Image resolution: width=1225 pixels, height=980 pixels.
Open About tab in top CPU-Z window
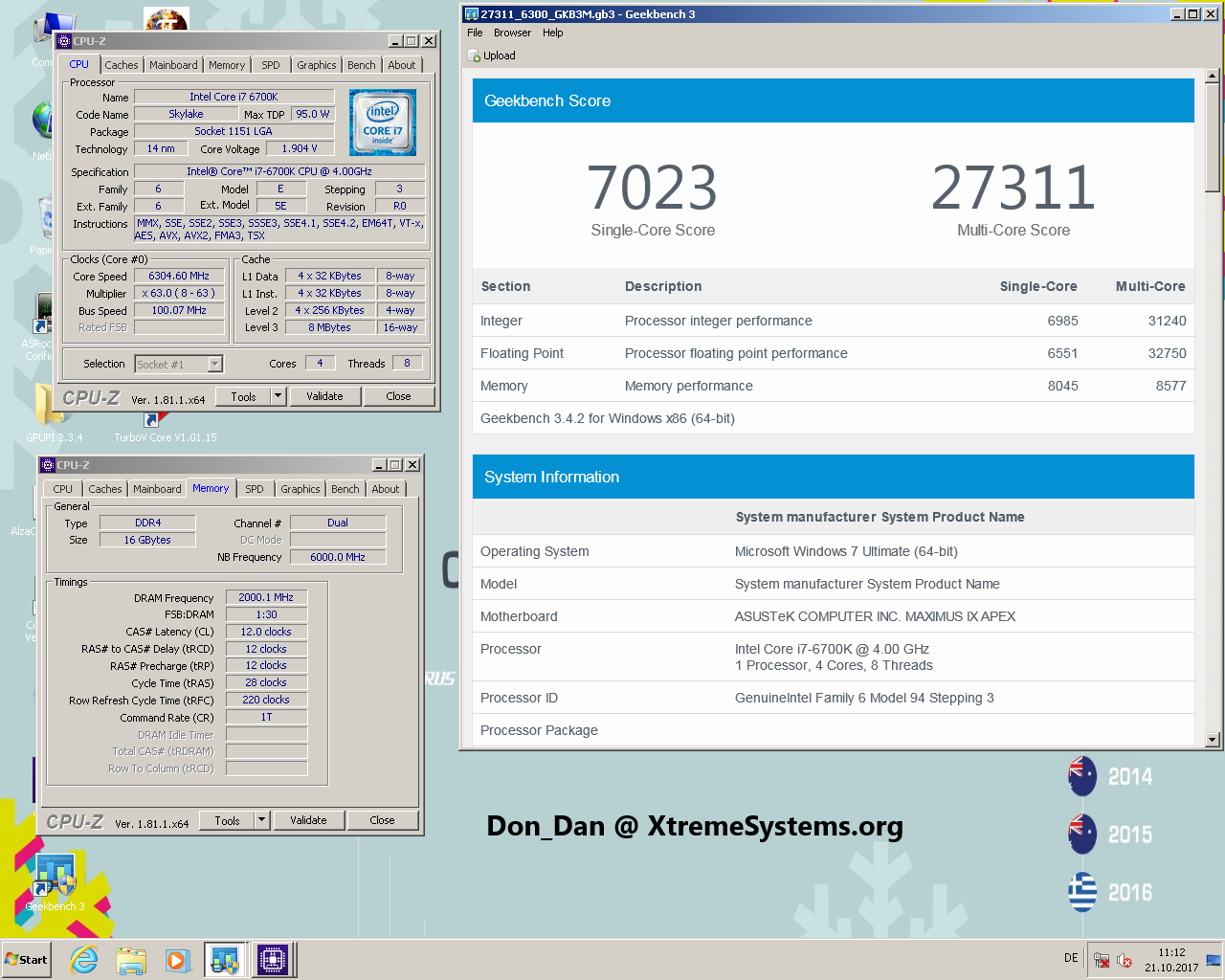402,65
